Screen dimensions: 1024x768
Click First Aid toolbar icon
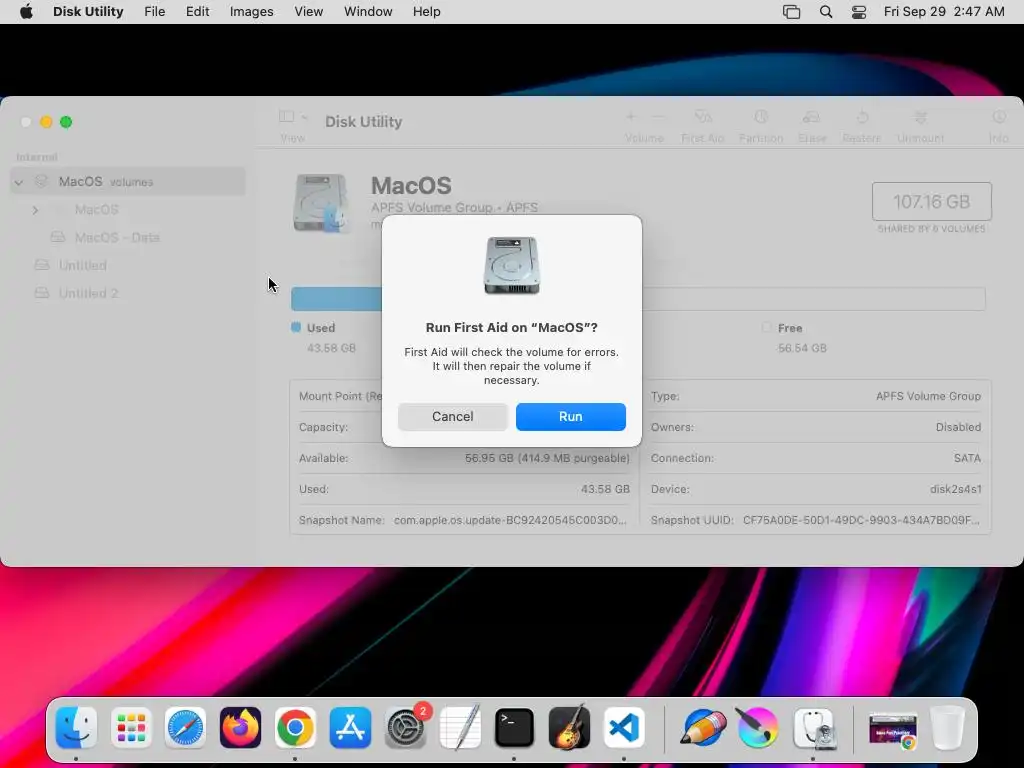pos(703,117)
